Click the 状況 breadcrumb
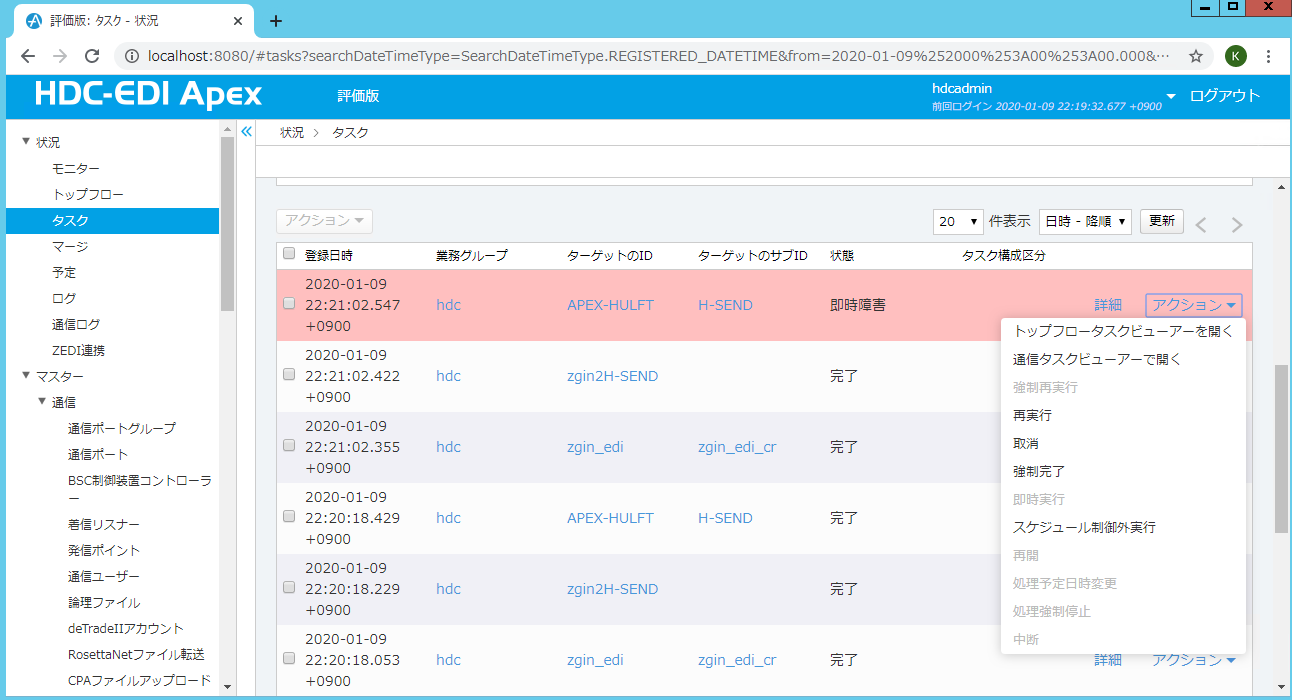The image size is (1292, 700). tap(292, 132)
